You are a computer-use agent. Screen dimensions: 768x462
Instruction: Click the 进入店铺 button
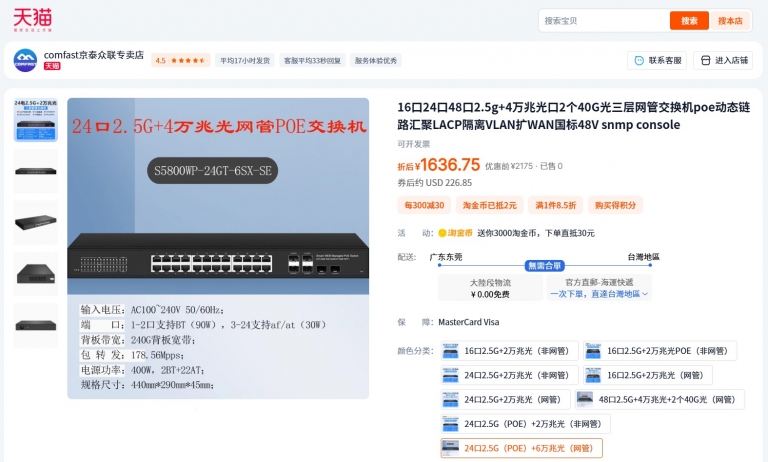pyautogui.click(x=723, y=60)
